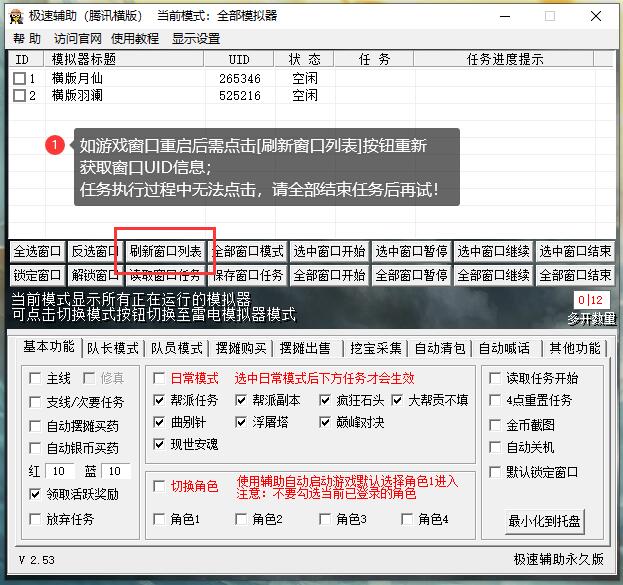Viewport: 623px width, 585px height.
Task: Open the 显示设置 menu
Action: (x=195, y=39)
